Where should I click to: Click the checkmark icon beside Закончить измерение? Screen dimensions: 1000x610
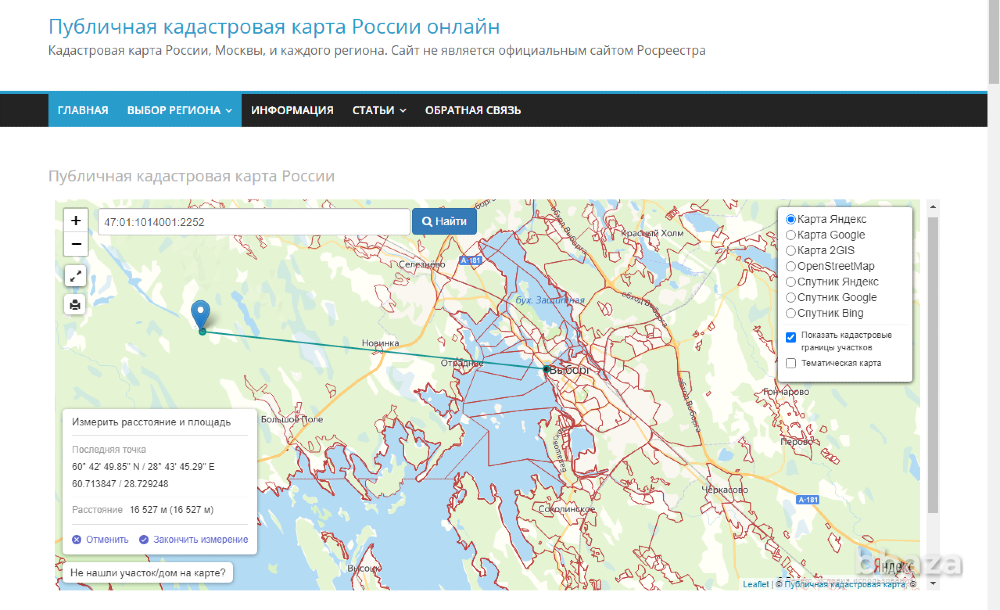click(x=144, y=540)
